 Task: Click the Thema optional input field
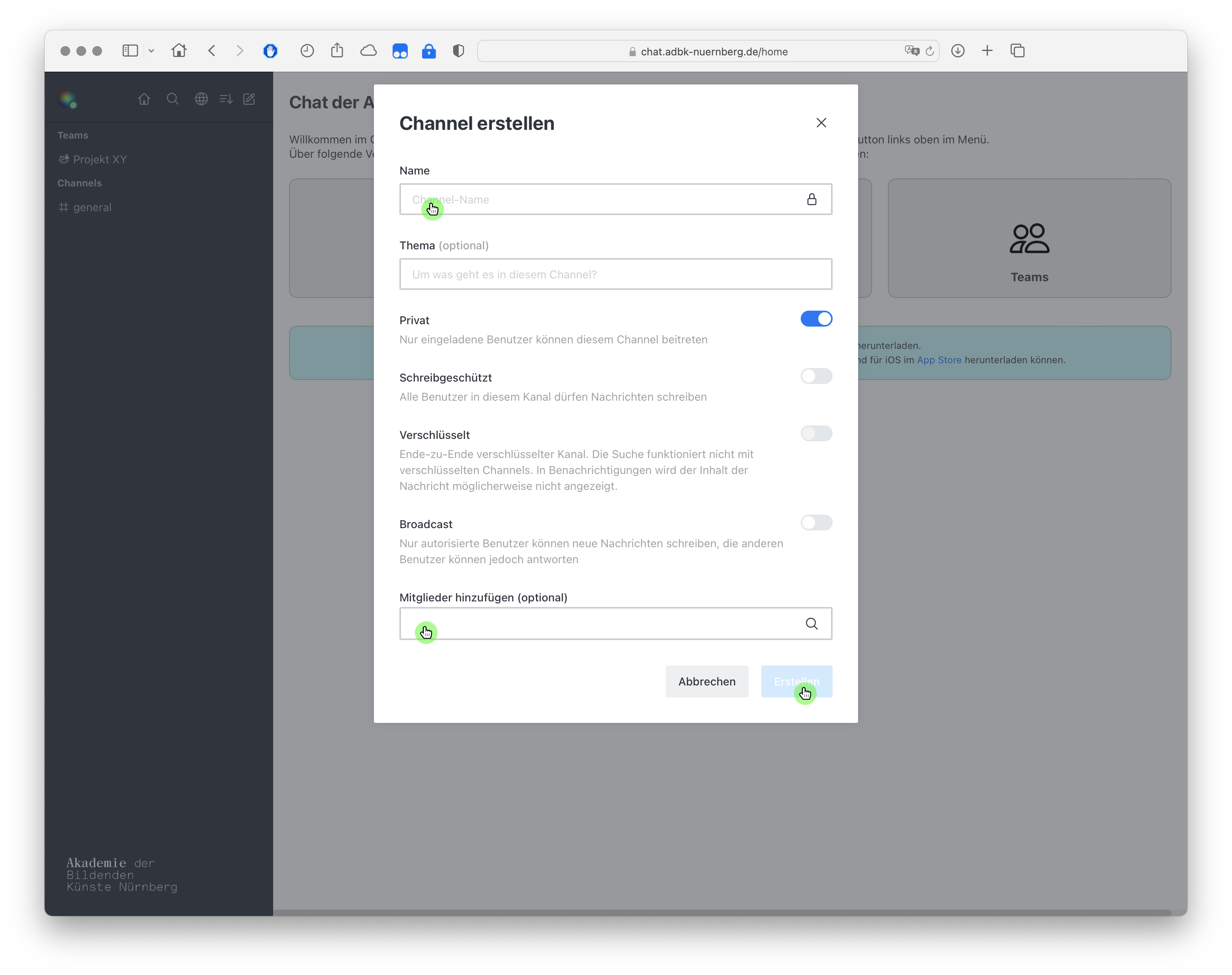(615, 274)
